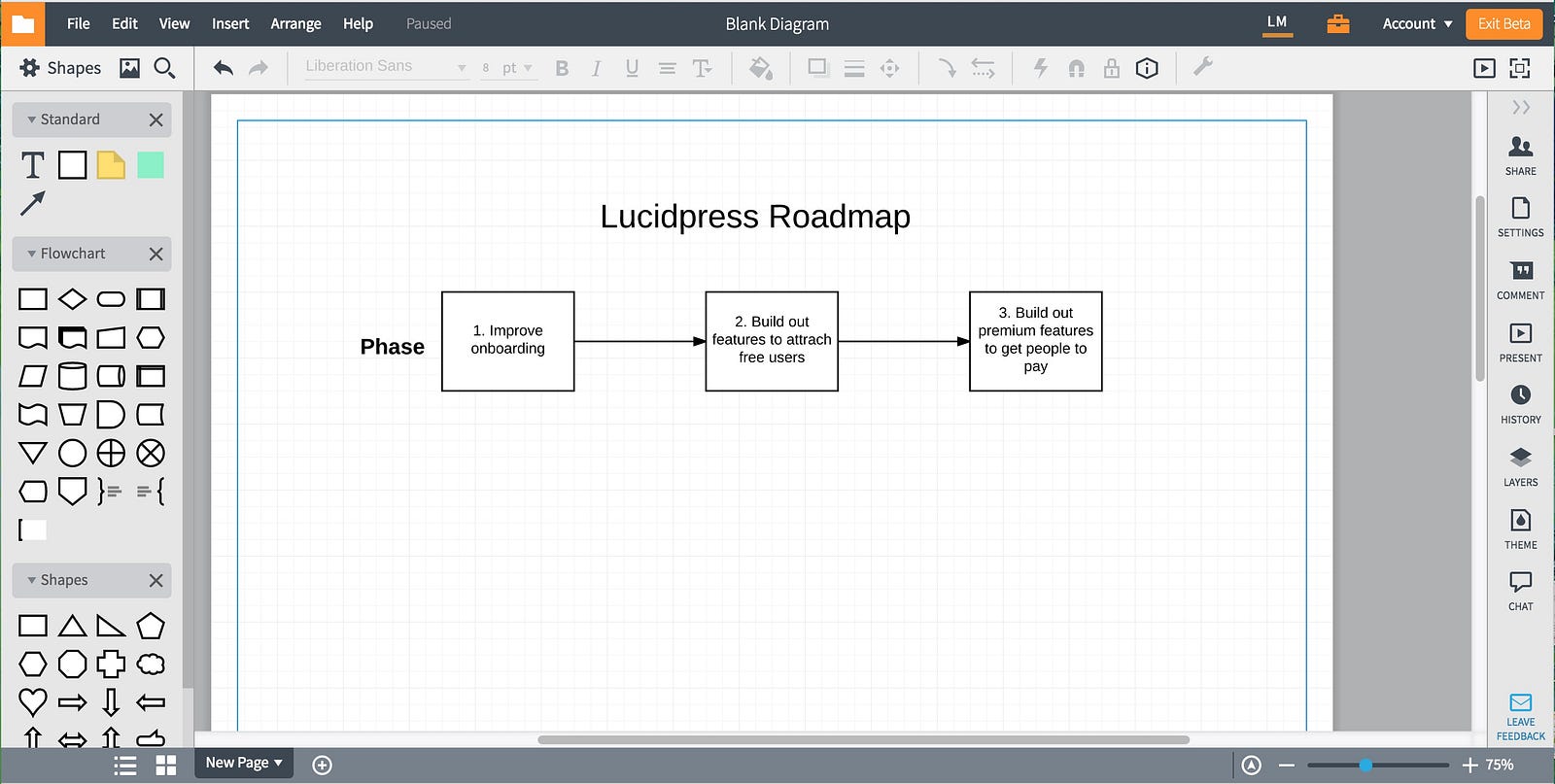
Task: Open text options T icon
Action: pos(702,68)
